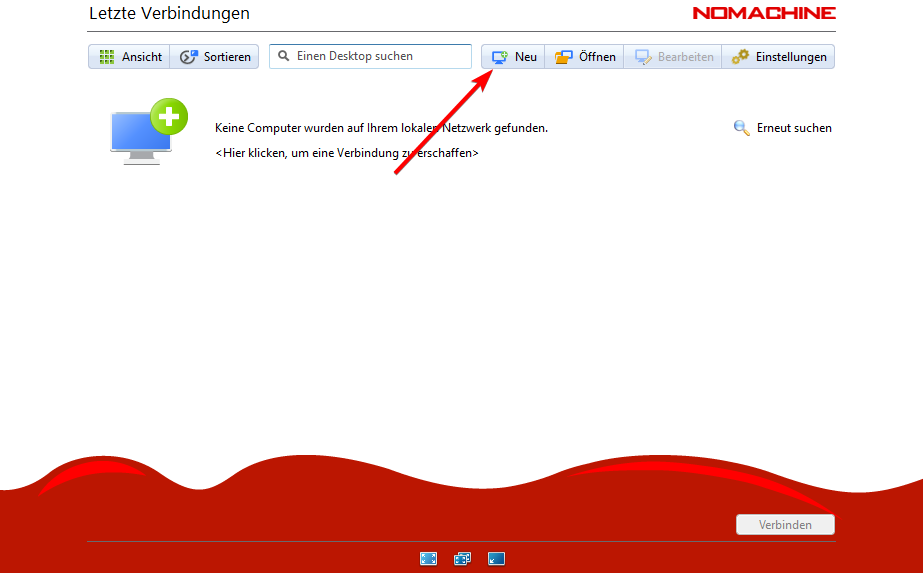Toggle the Ansicht view mode

(130, 57)
